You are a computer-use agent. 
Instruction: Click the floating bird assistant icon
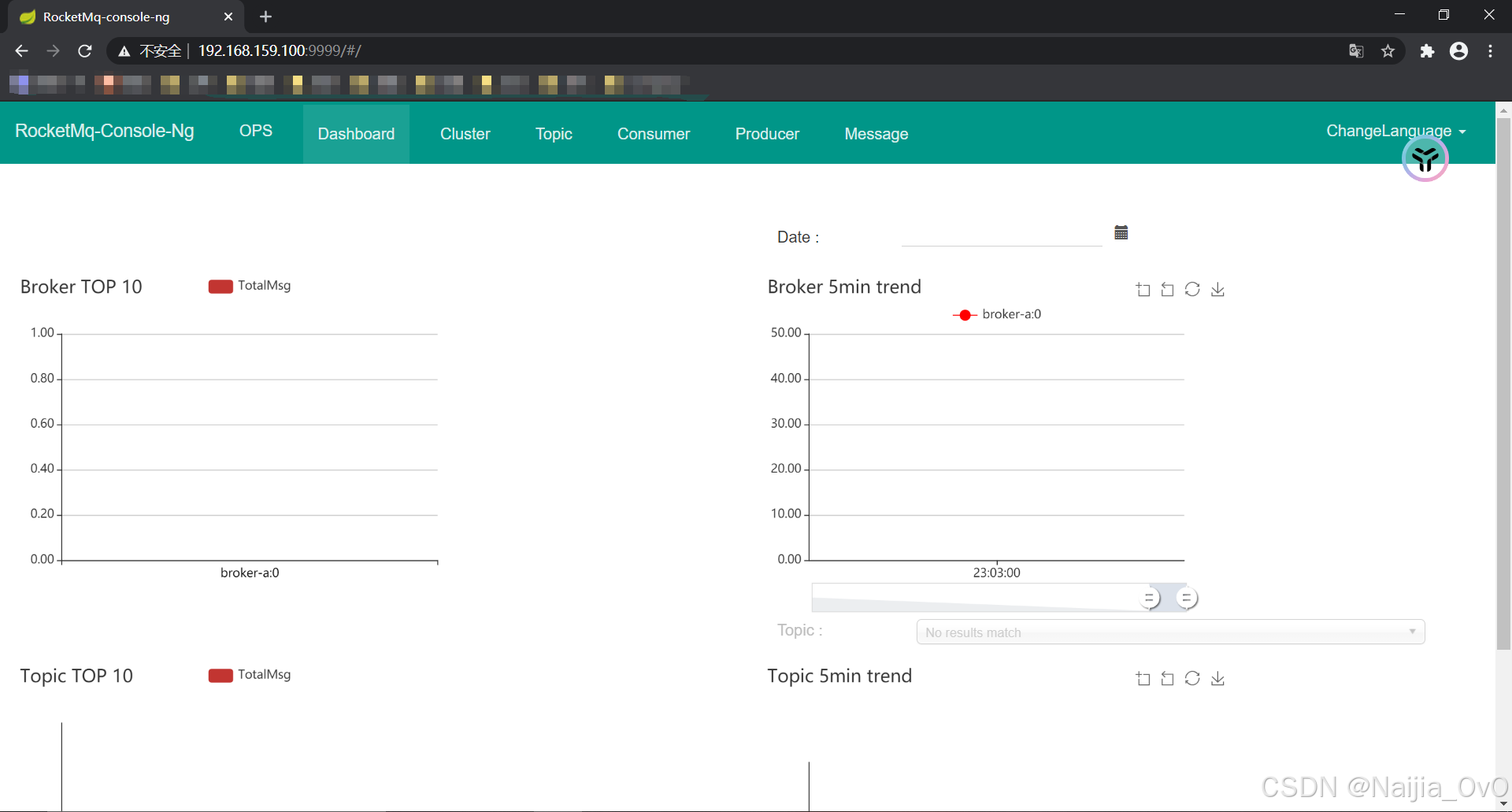click(1425, 160)
